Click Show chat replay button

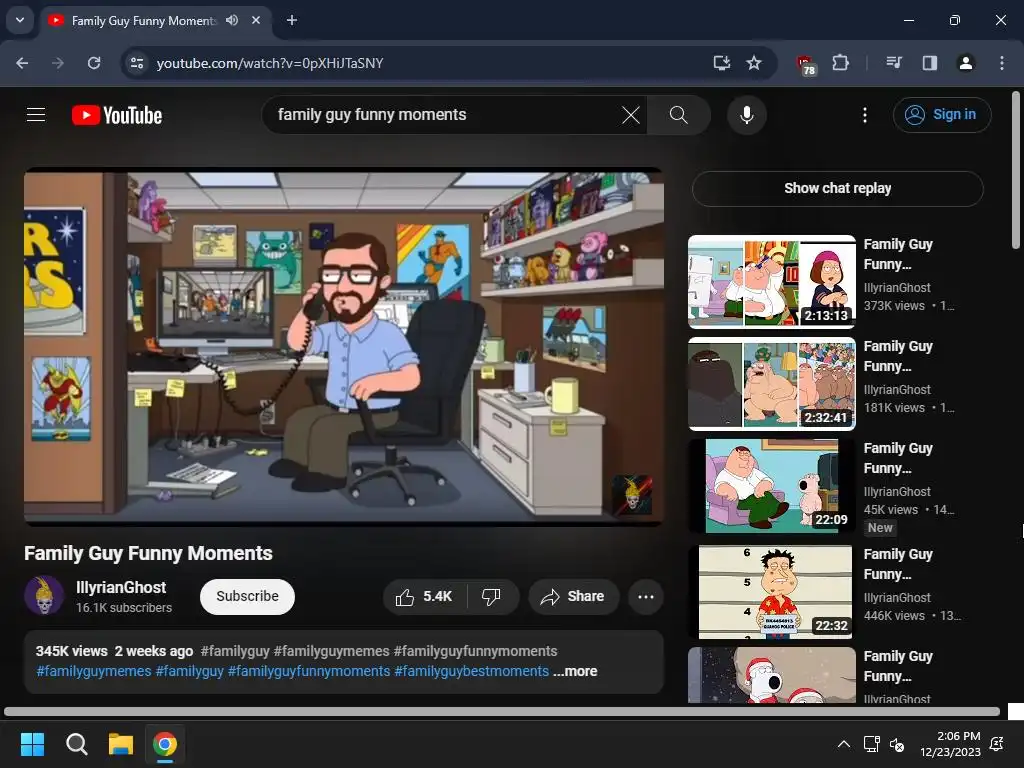838,188
